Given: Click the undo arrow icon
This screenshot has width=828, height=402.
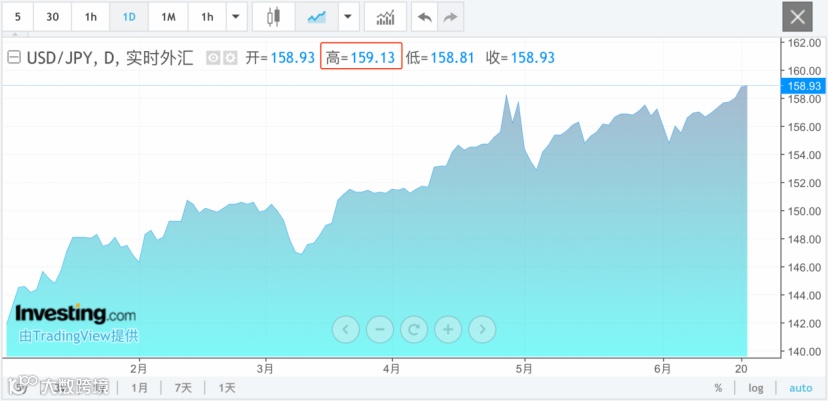Looking at the screenshot, I should [425, 17].
